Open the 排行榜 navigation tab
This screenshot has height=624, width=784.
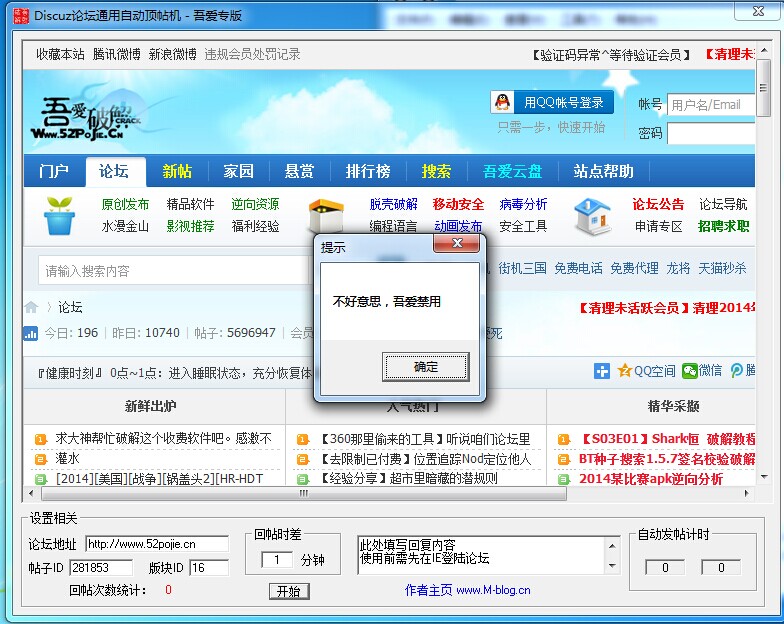tap(368, 171)
